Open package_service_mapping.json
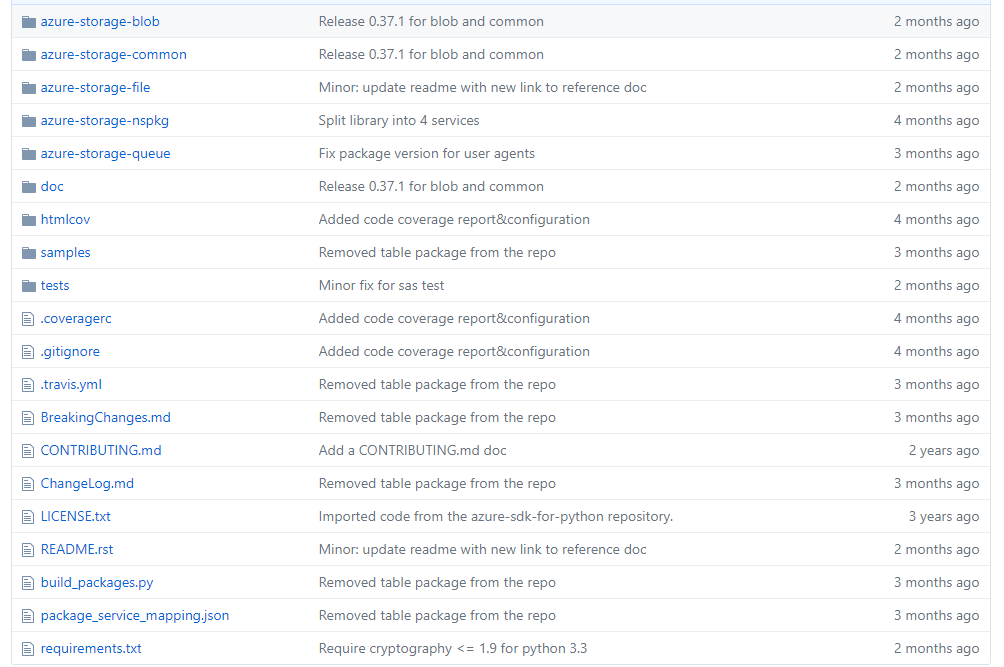The height and width of the screenshot is (667, 1004). click(134, 615)
